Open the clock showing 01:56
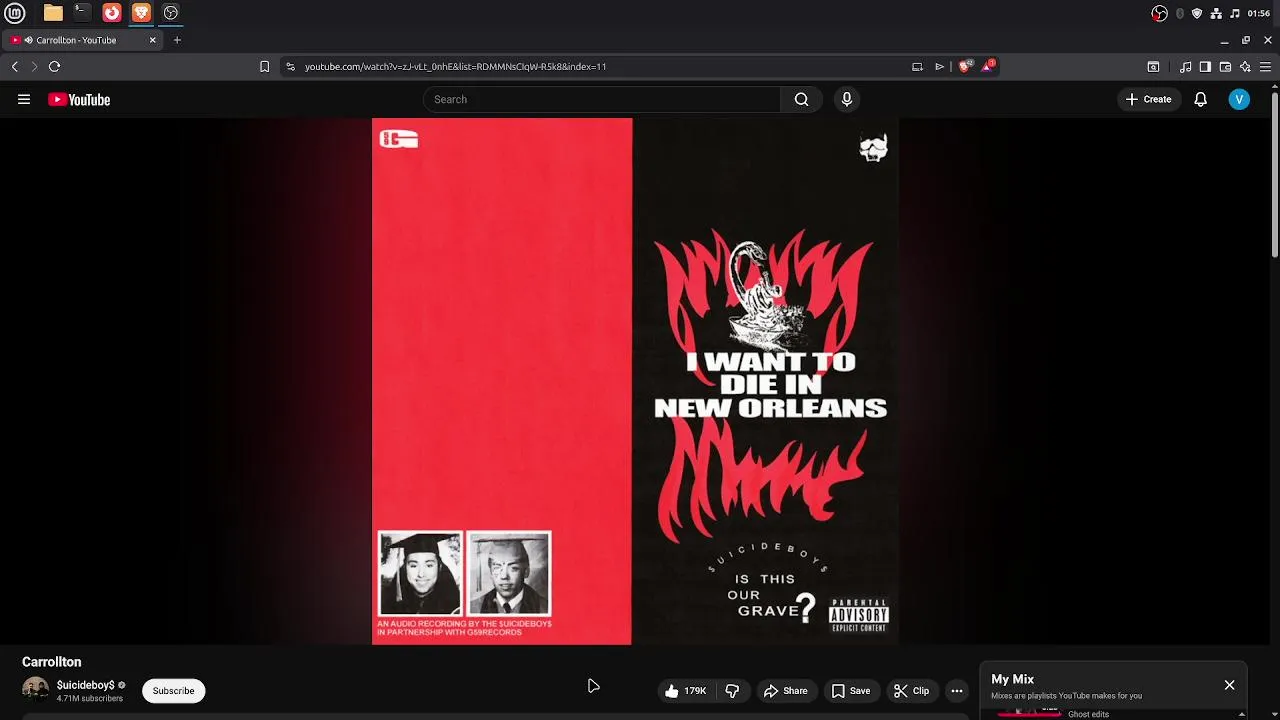This screenshot has height=720, width=1280. tap(1259, 13)
